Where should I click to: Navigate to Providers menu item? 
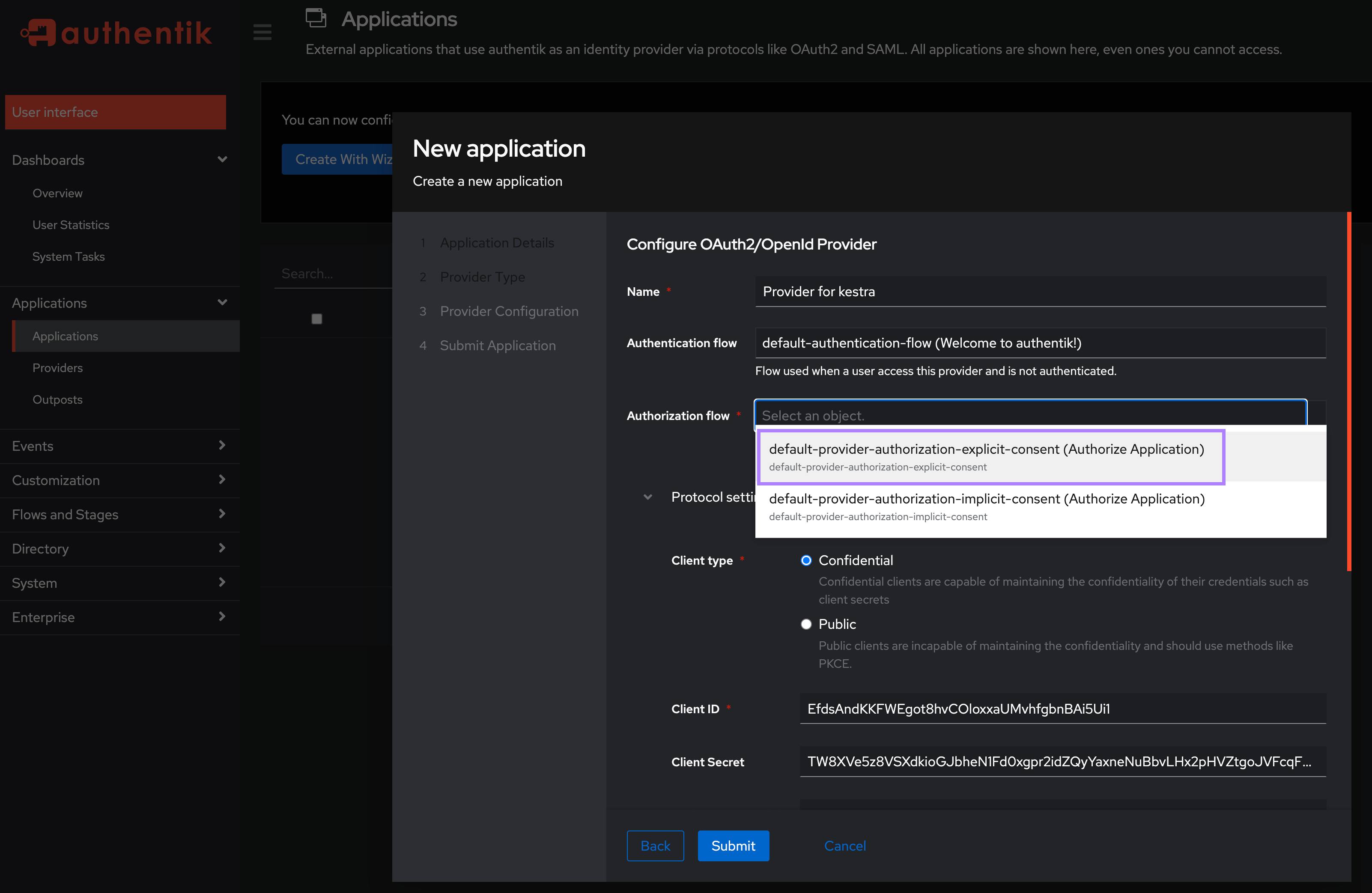click(58, 367)
